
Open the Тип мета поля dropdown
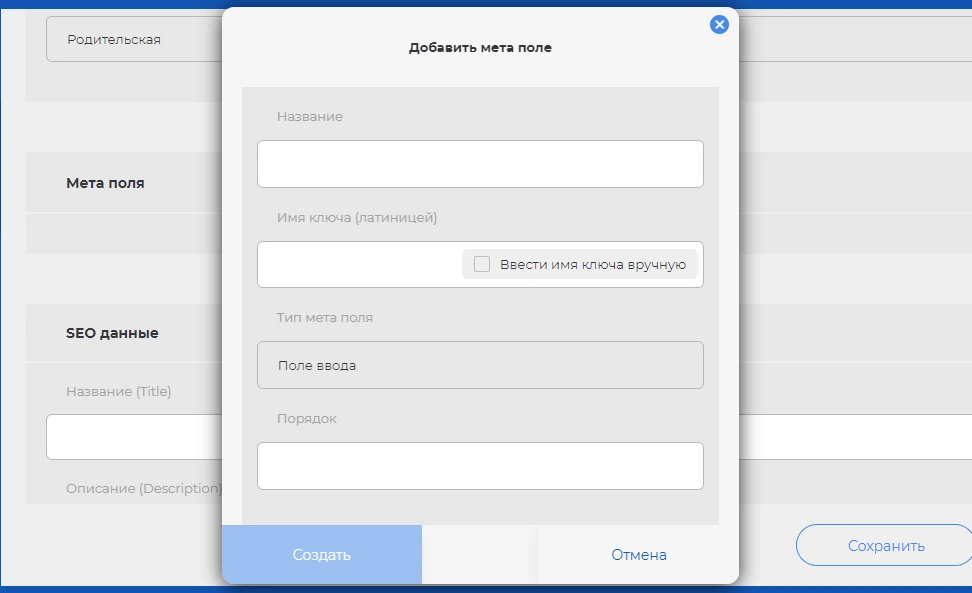pyautogui.click(x=480, y=365)
